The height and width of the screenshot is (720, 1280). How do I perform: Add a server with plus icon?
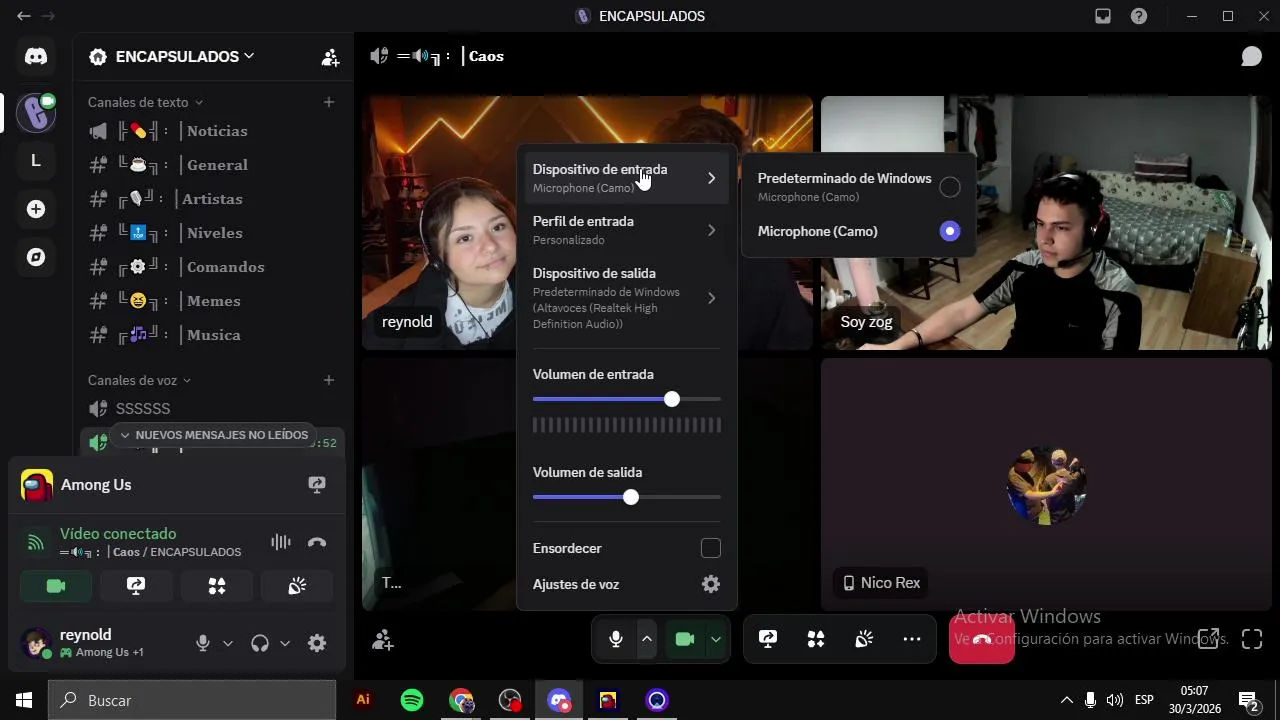click(36, 209)
